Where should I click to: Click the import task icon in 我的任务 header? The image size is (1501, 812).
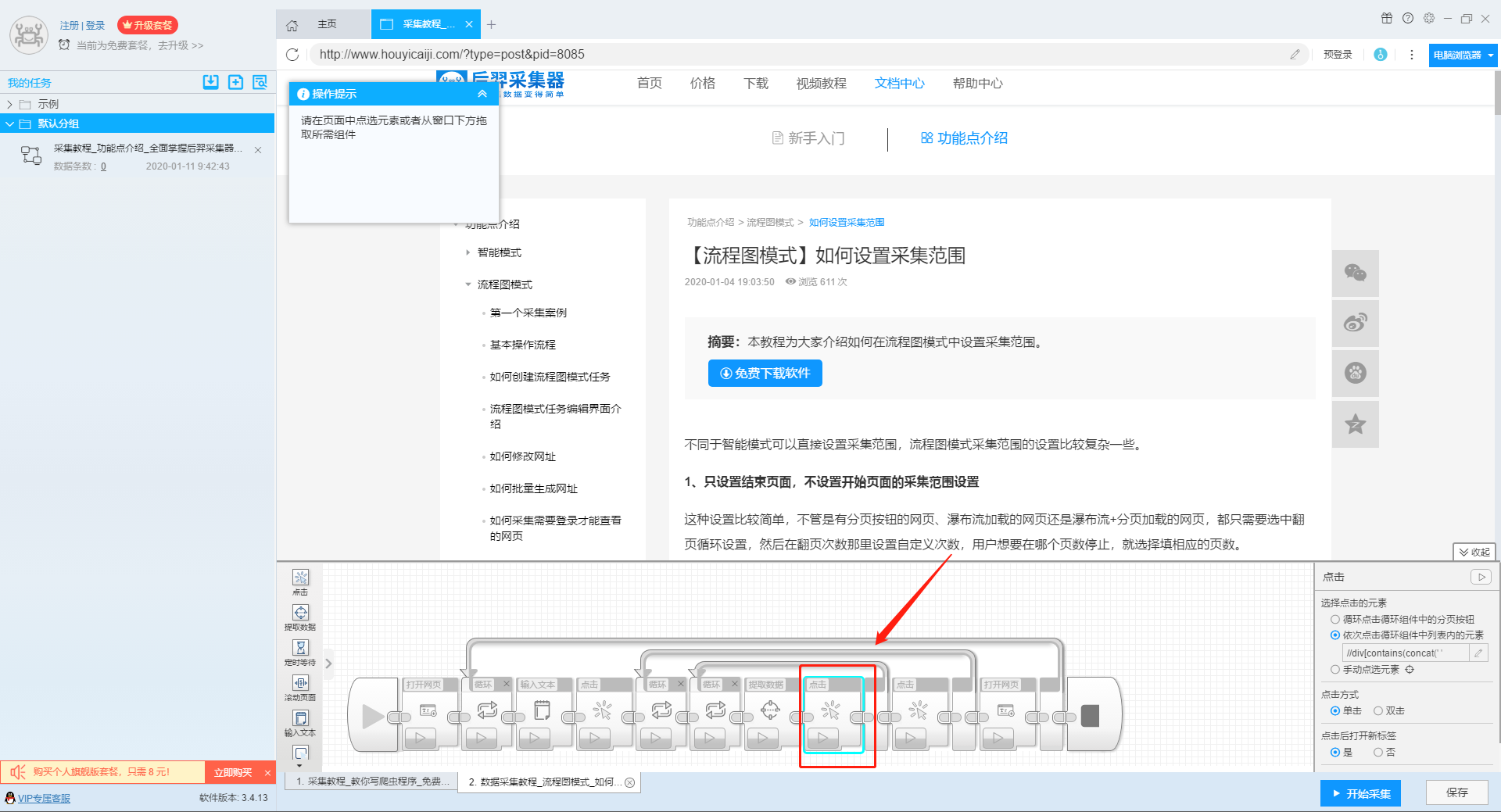pos(210,82)
